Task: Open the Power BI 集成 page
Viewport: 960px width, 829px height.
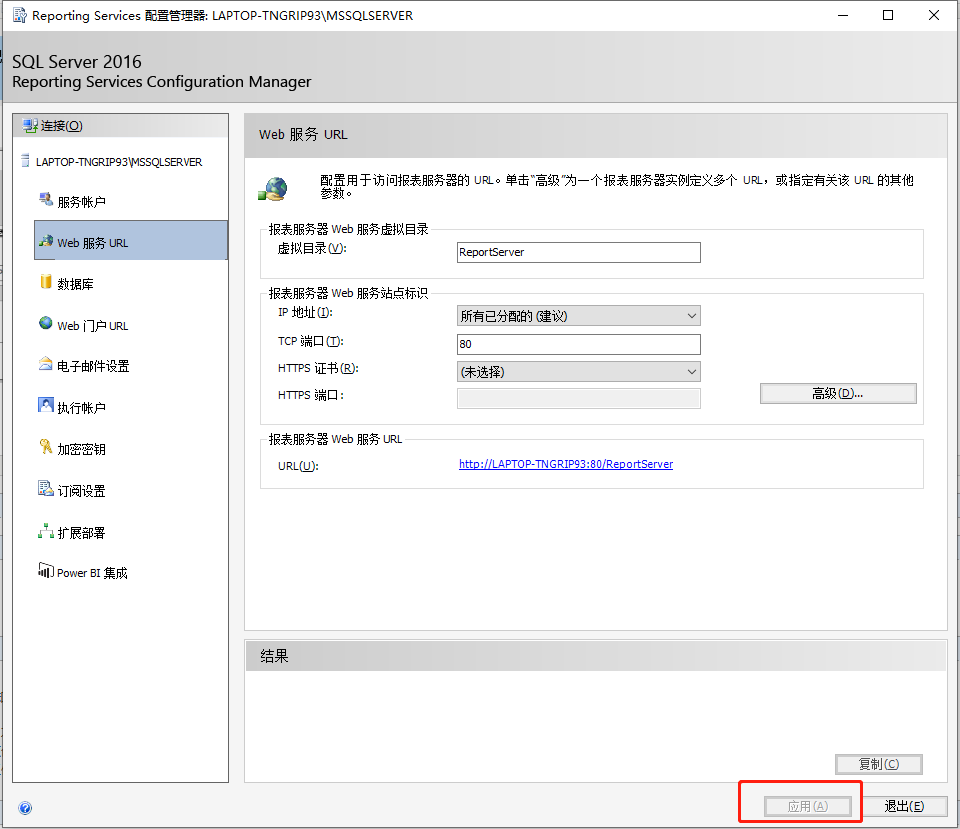Action: coord(92,573)
